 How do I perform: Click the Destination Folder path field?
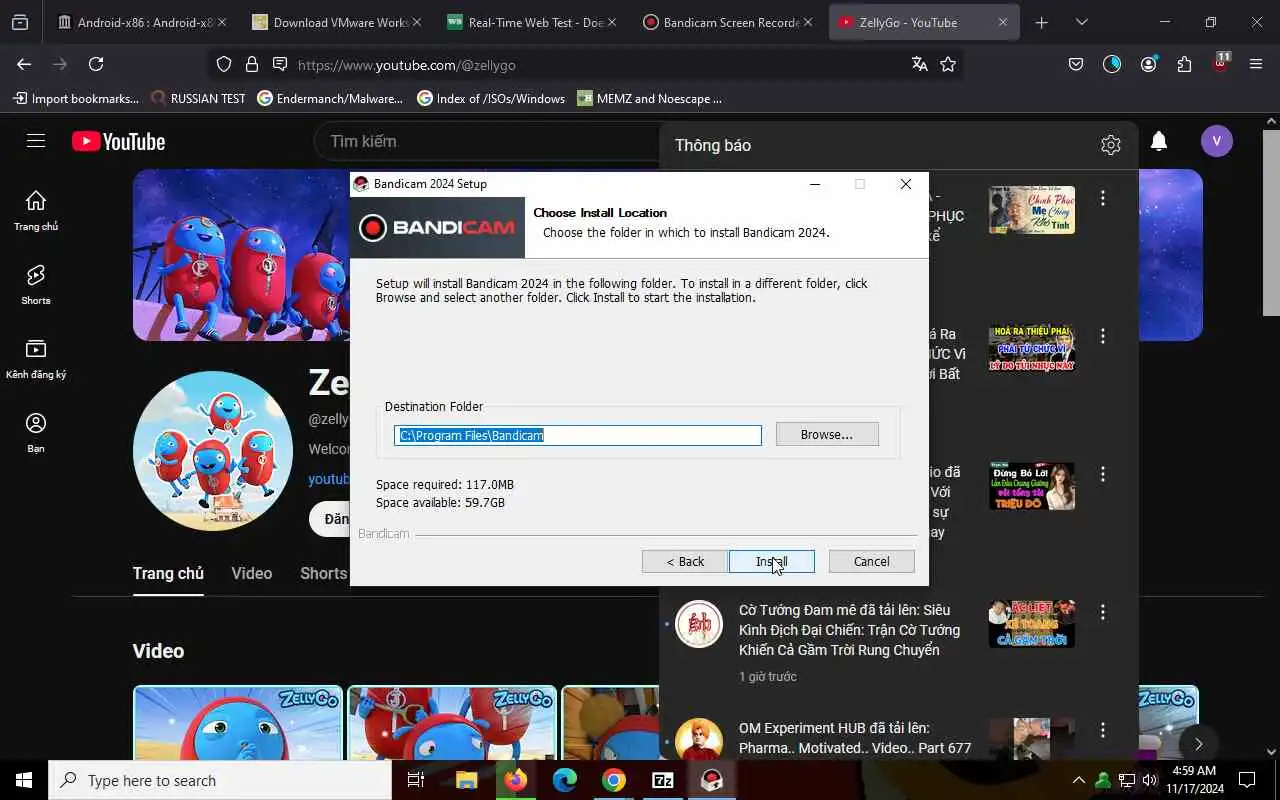click(578, 435)
